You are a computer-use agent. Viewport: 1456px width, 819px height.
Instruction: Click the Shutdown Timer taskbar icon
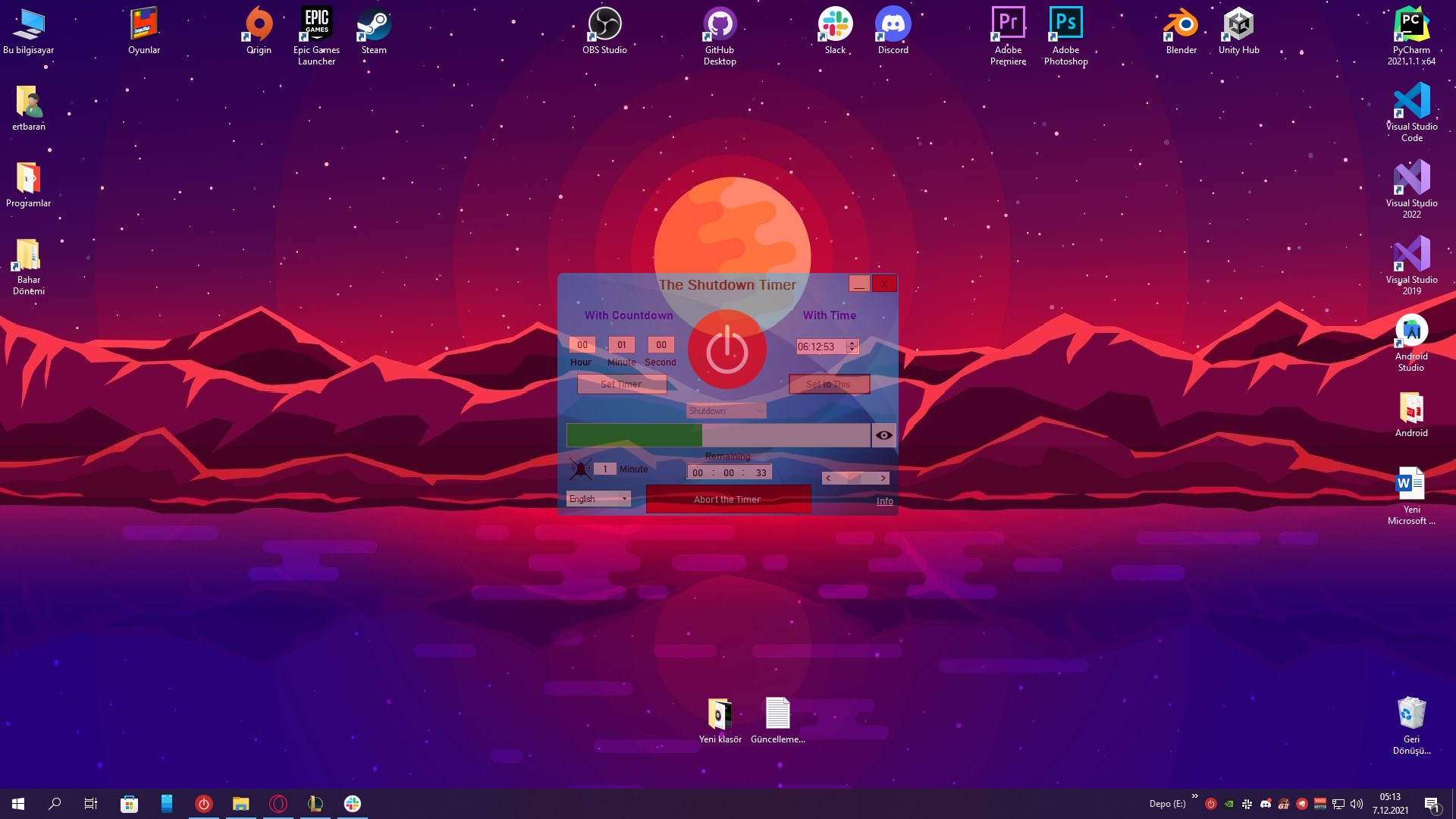point(203,804)
